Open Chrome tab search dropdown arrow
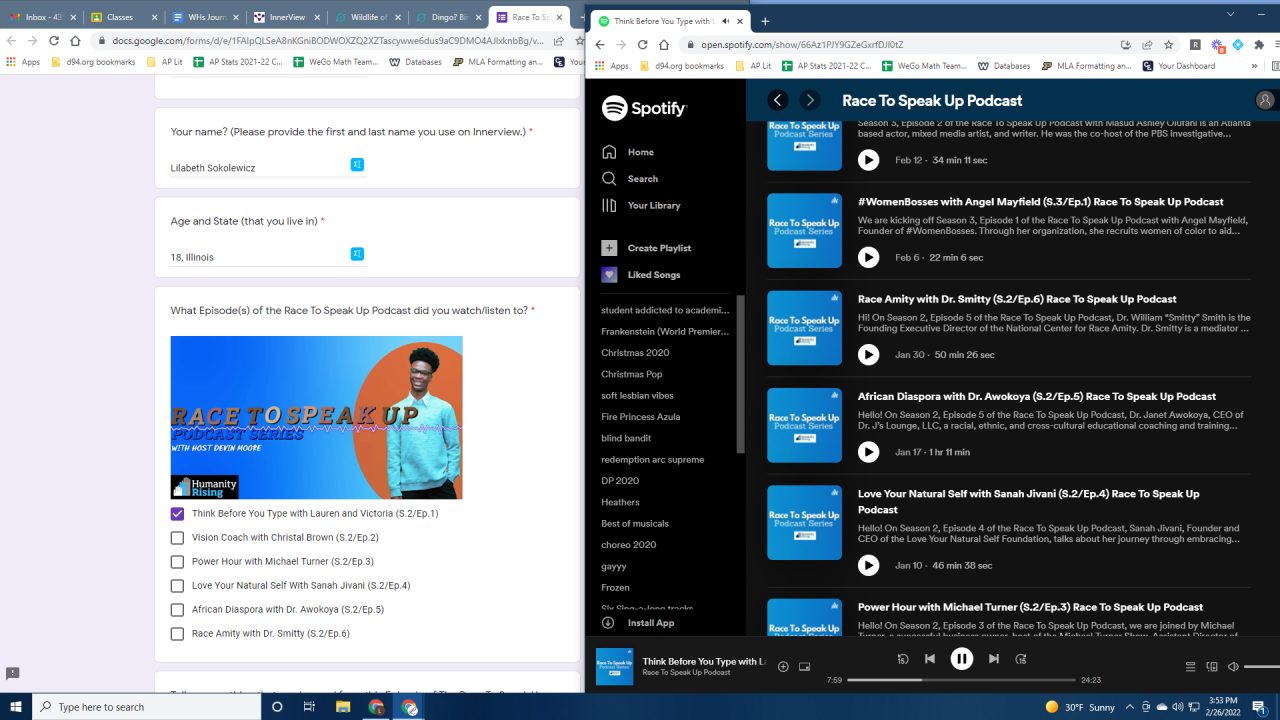This screenshot has height=720, width=1280. (x=1230, y=14)
